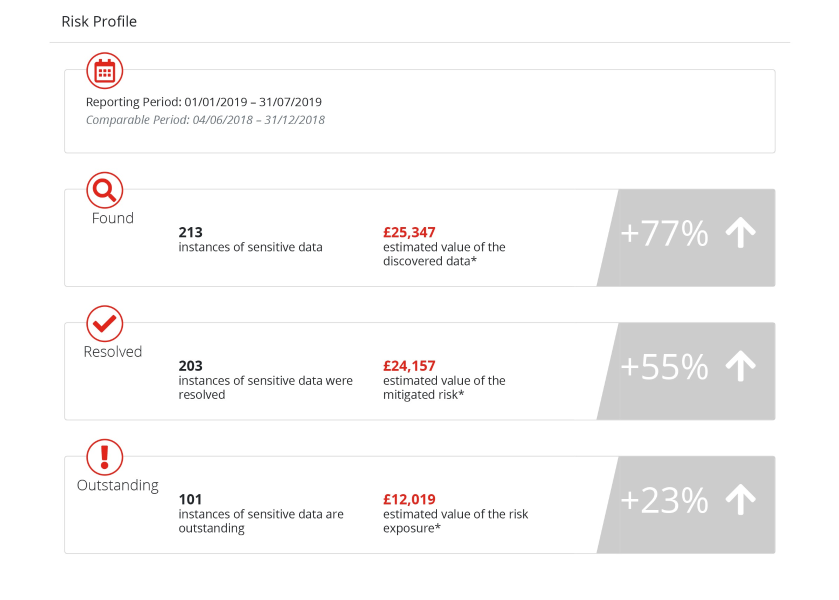The width and height of the screenshot is (839, 600).
Task: Click the red calendar icon
Action: point(105,71)
